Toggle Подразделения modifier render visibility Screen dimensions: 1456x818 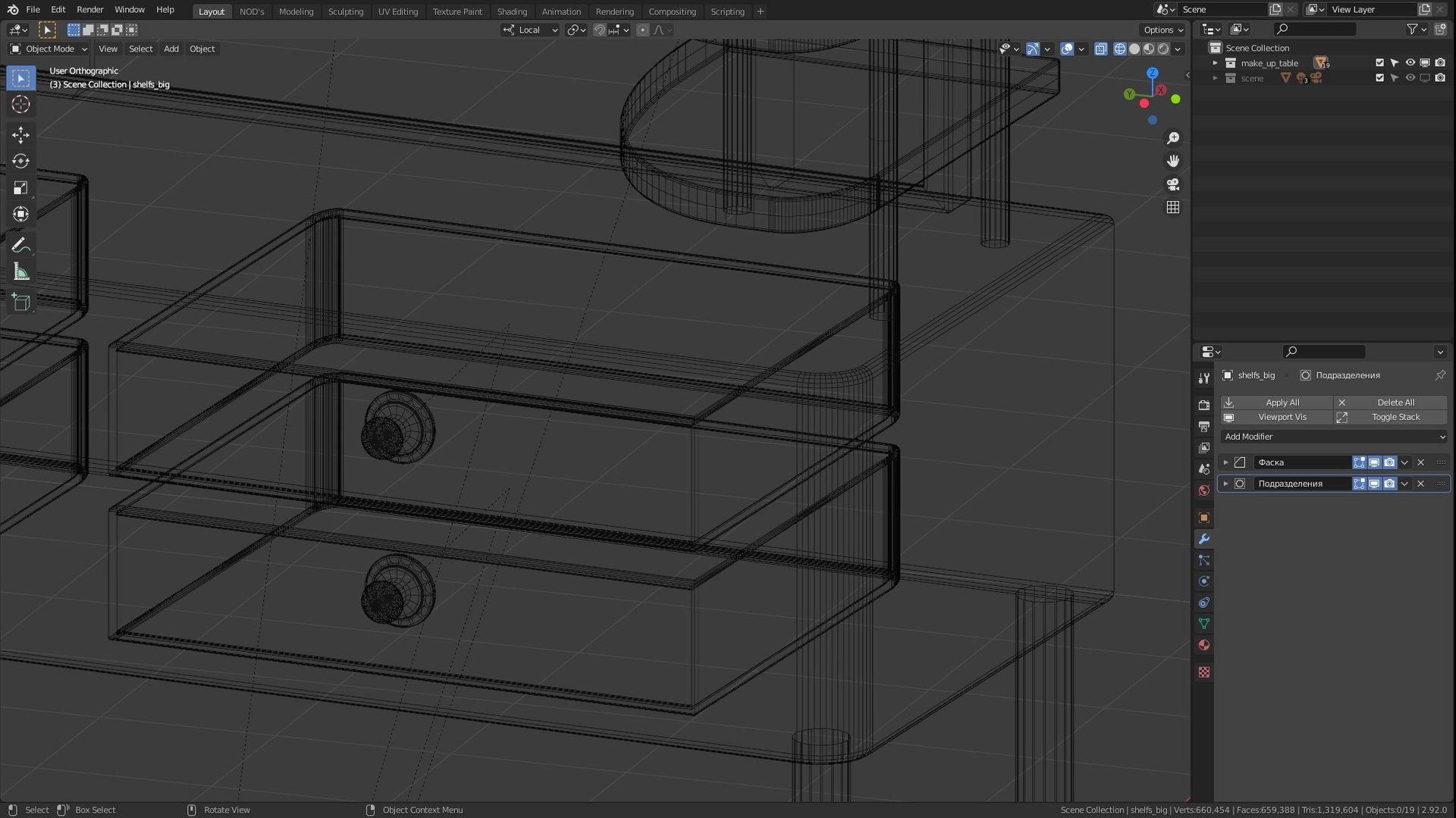(x=1389, y=484)
